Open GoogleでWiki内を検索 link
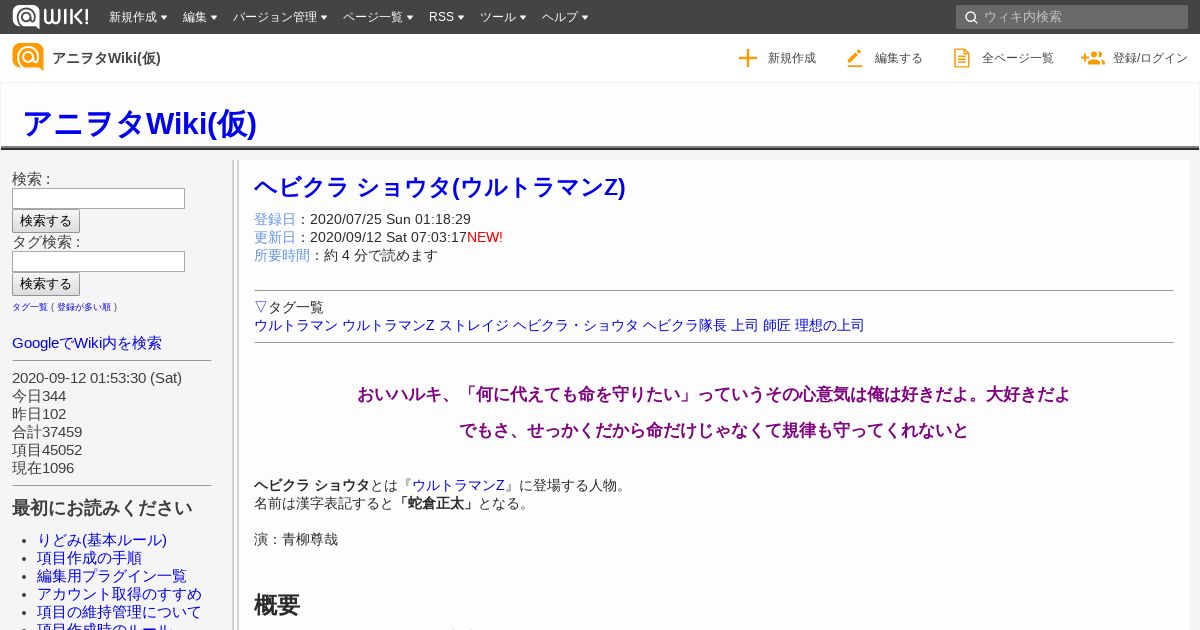Image resolution: width=1200 pixels, height=630 pixels. (x=87, y=343)
